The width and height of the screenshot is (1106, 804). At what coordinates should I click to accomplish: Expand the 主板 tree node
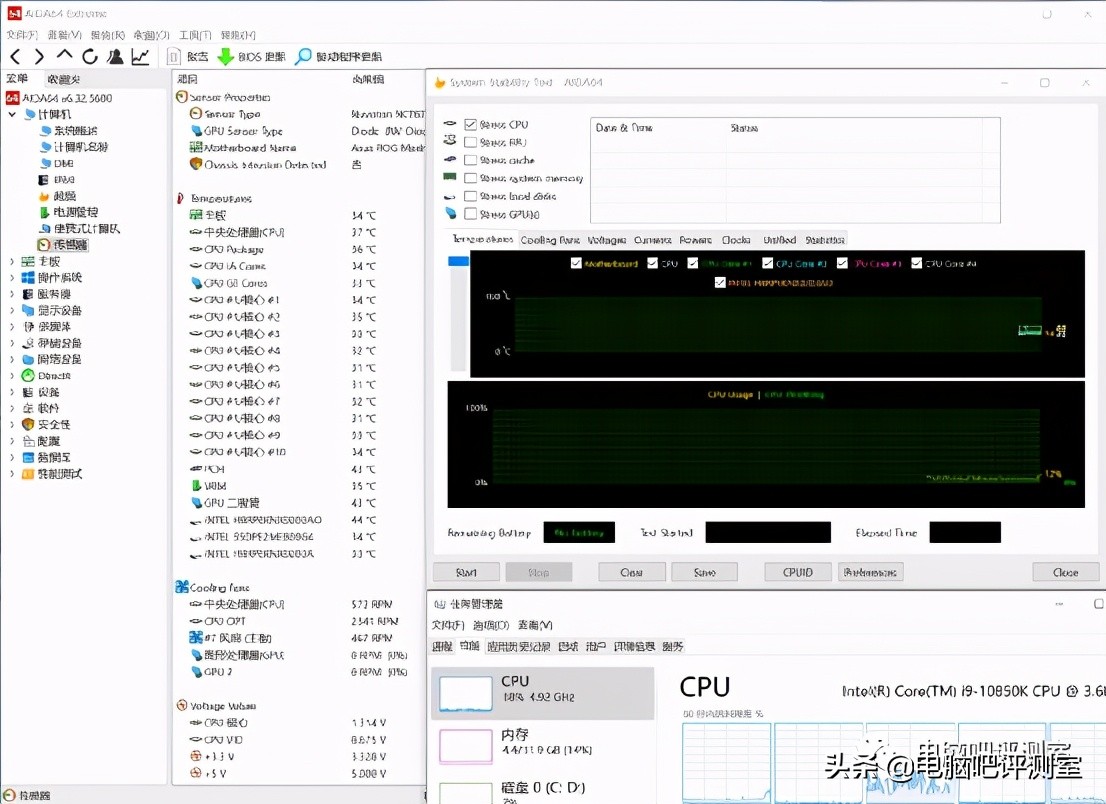tap(12, 262)
